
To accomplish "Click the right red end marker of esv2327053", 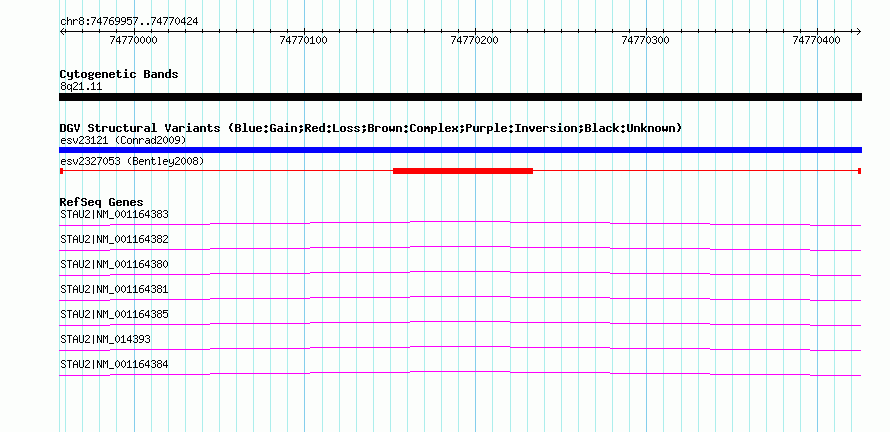I will pyautogui.click(x=860, y=171).
